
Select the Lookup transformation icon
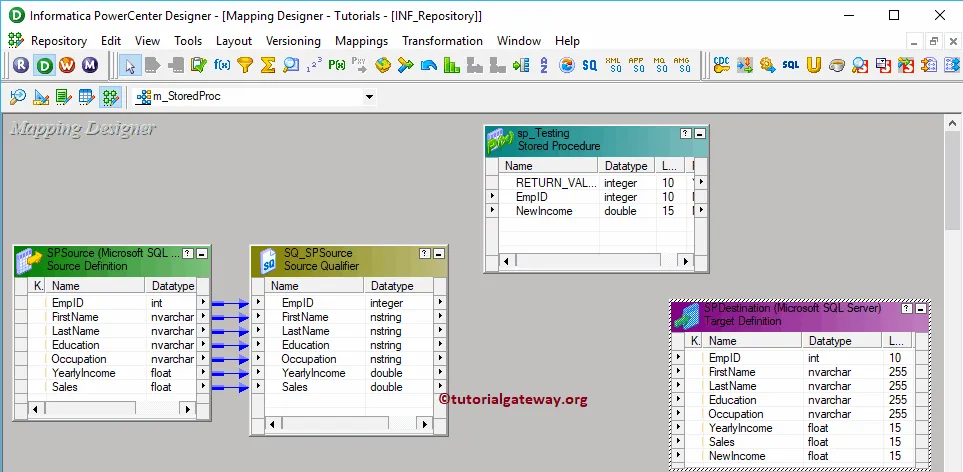click(x=291, y=65)
